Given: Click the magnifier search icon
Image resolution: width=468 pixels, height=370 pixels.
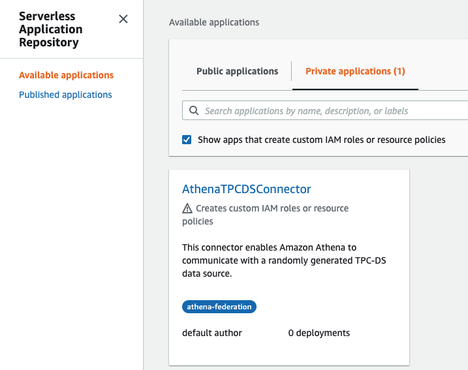Looking at the screenshot, I should click(x=194, y=110).
